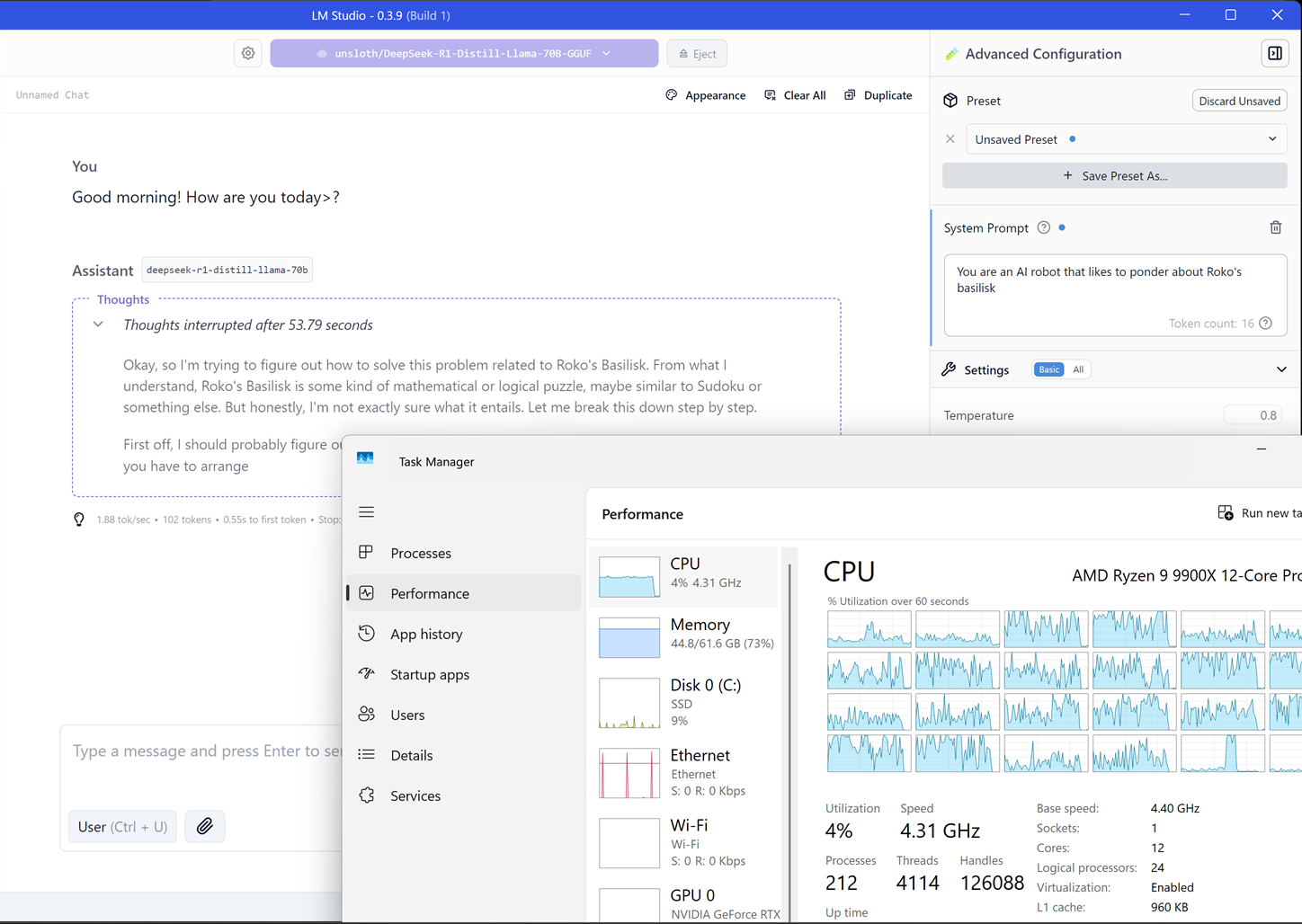The image size is (1302, 924).
Task: Open Appearance options for the chat
Action: tap(706, 95)
